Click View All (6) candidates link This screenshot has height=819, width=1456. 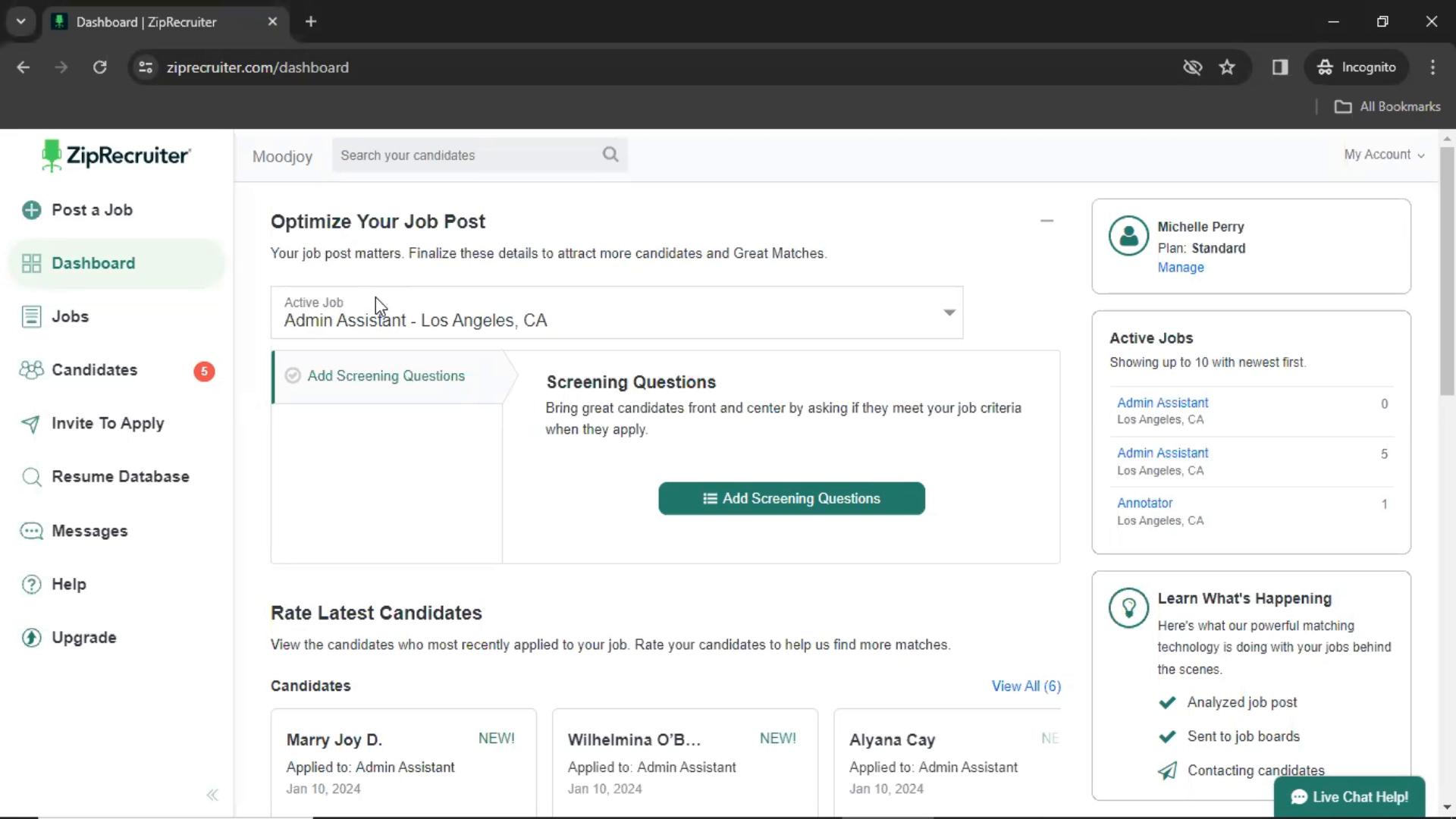[x=1026, y=686]
